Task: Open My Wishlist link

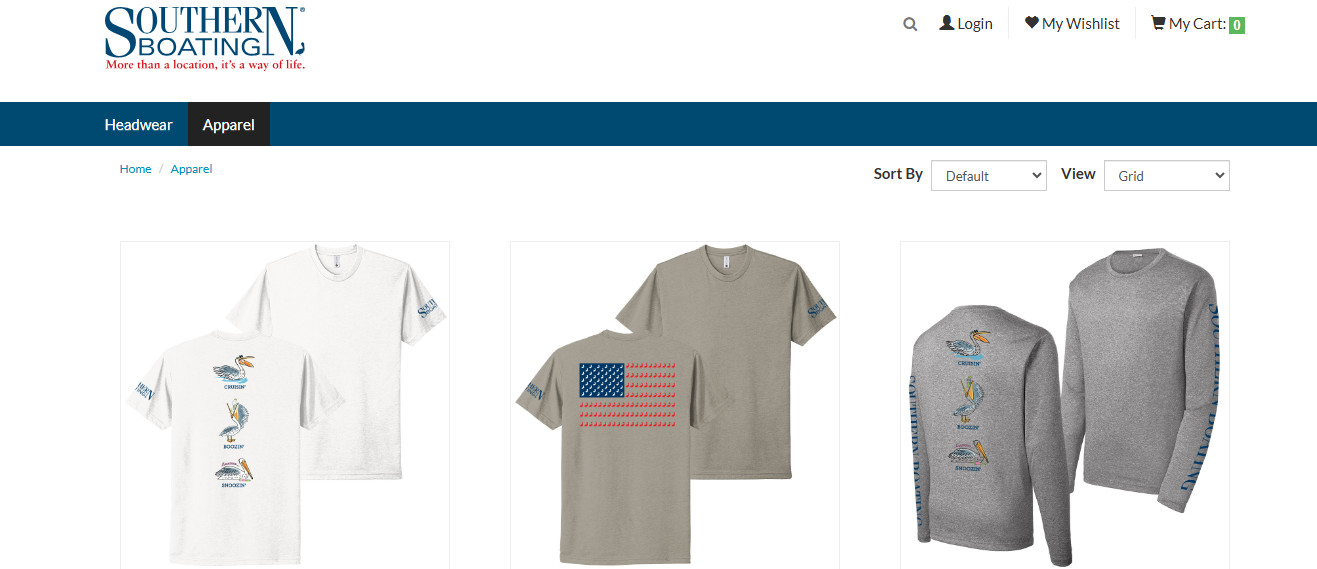Action: point(1081,23)
